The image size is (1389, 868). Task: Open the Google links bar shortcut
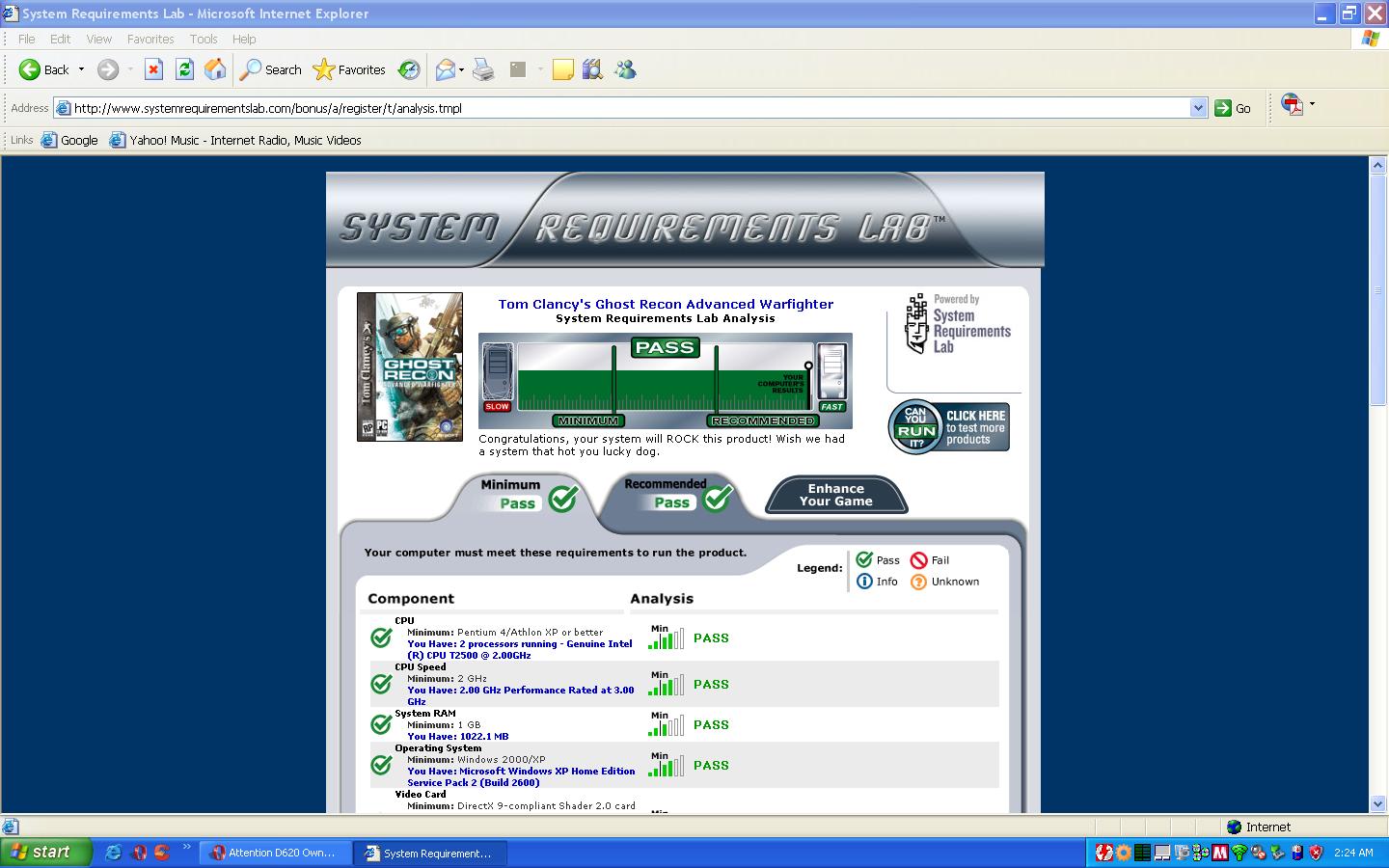(x=69, y=140)
